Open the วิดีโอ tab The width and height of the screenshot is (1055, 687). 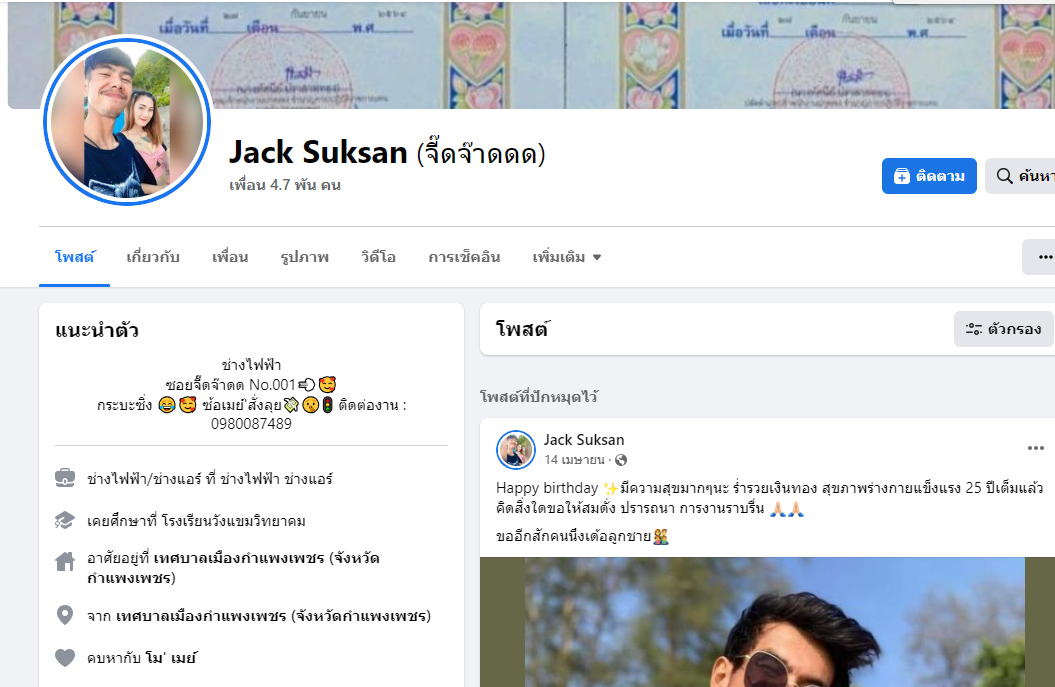coord(378,257)
